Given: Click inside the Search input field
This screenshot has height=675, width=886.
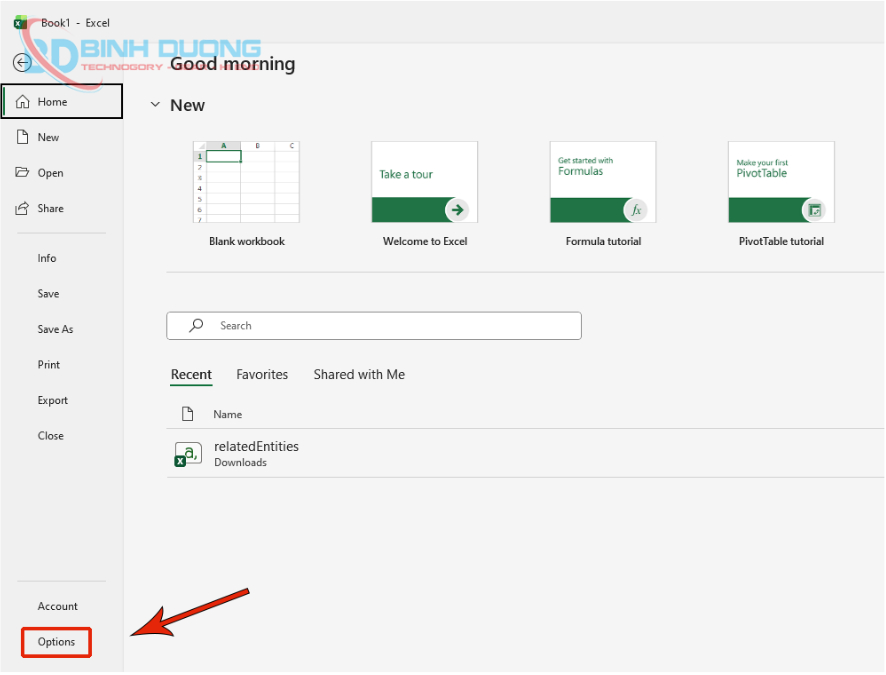Looking at the screenshot, I should pos(390,326).
